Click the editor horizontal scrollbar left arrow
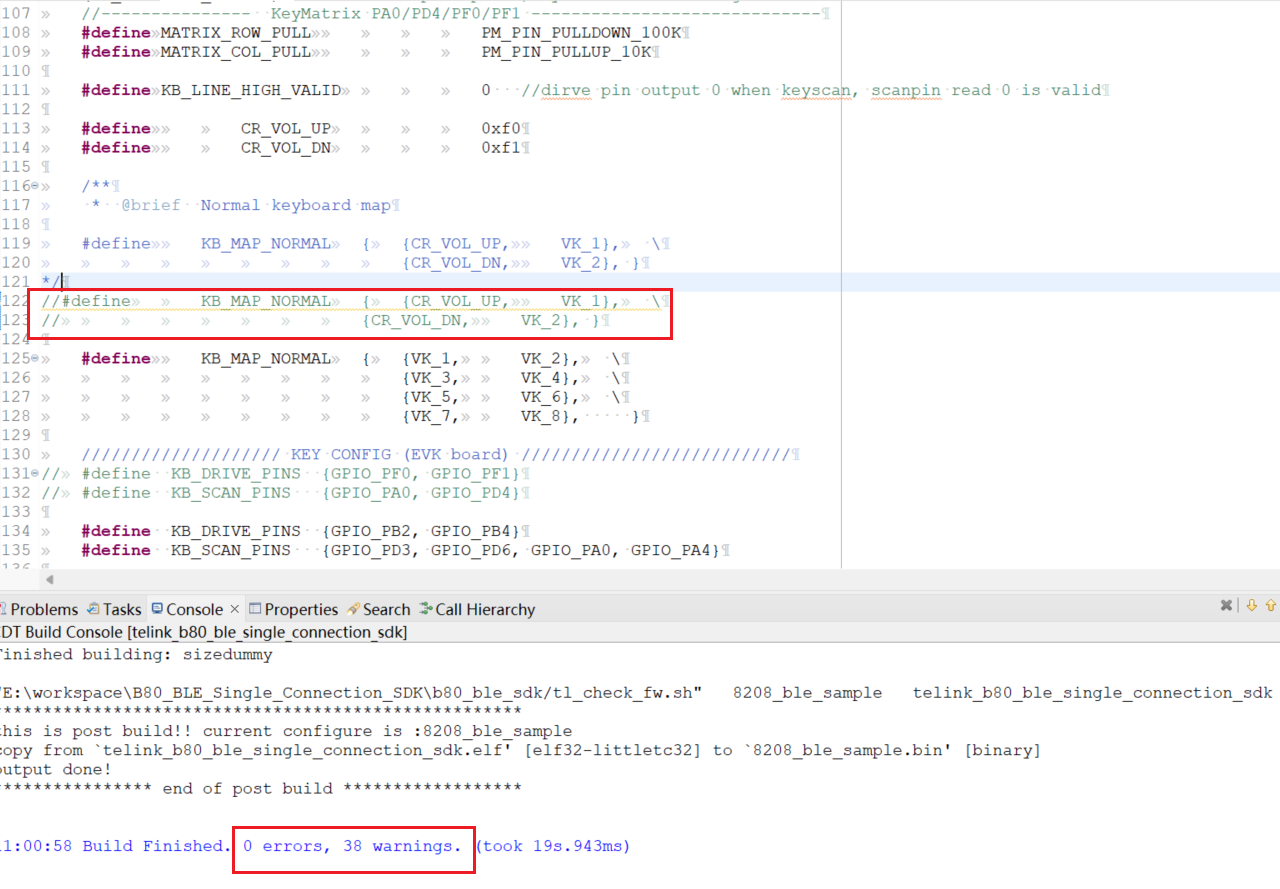The image size is (1280, 889). (49, 579)
